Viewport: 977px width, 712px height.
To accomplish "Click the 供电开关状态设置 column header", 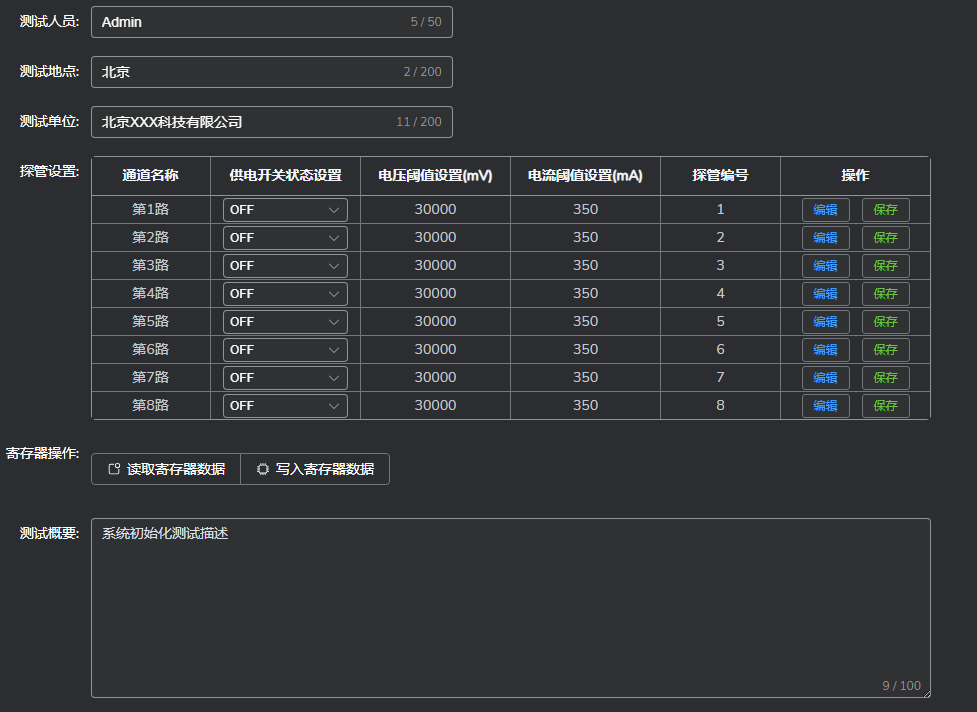I will click(285, 176).
